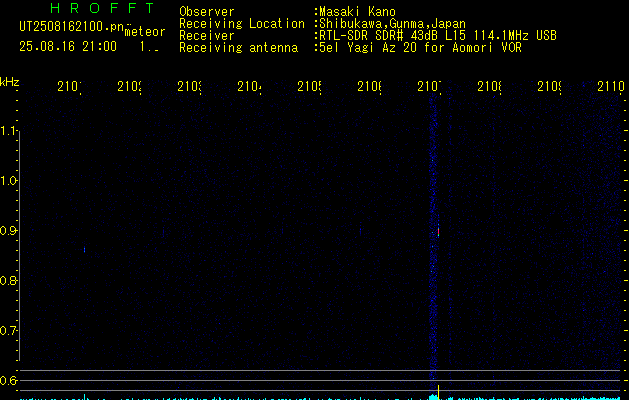
Task: Click the 0.7 frequency axis label
Action: [8, 330]
